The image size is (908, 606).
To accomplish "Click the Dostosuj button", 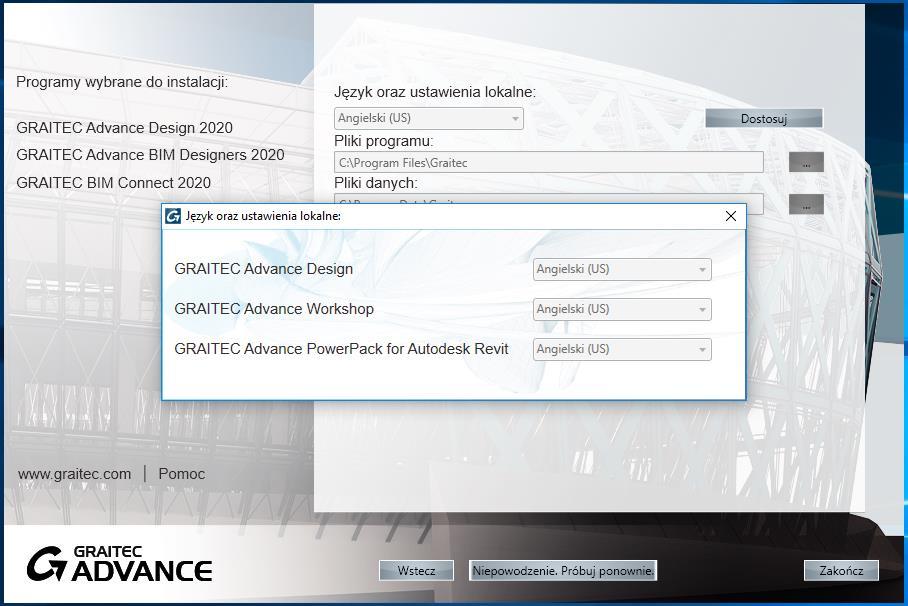I will click(764, 119).
